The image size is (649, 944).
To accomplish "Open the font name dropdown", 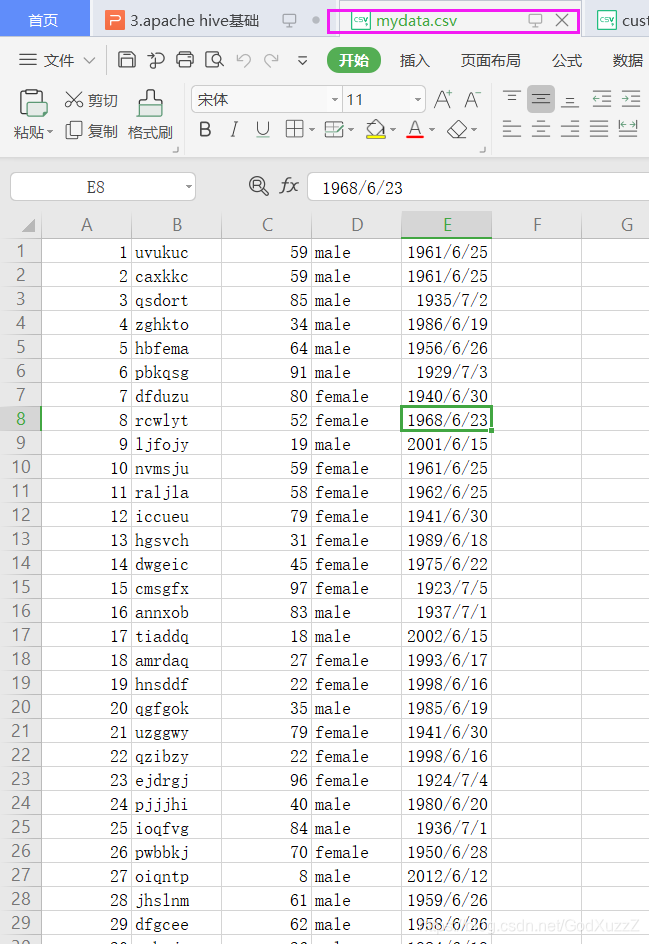I will [335, 100].
